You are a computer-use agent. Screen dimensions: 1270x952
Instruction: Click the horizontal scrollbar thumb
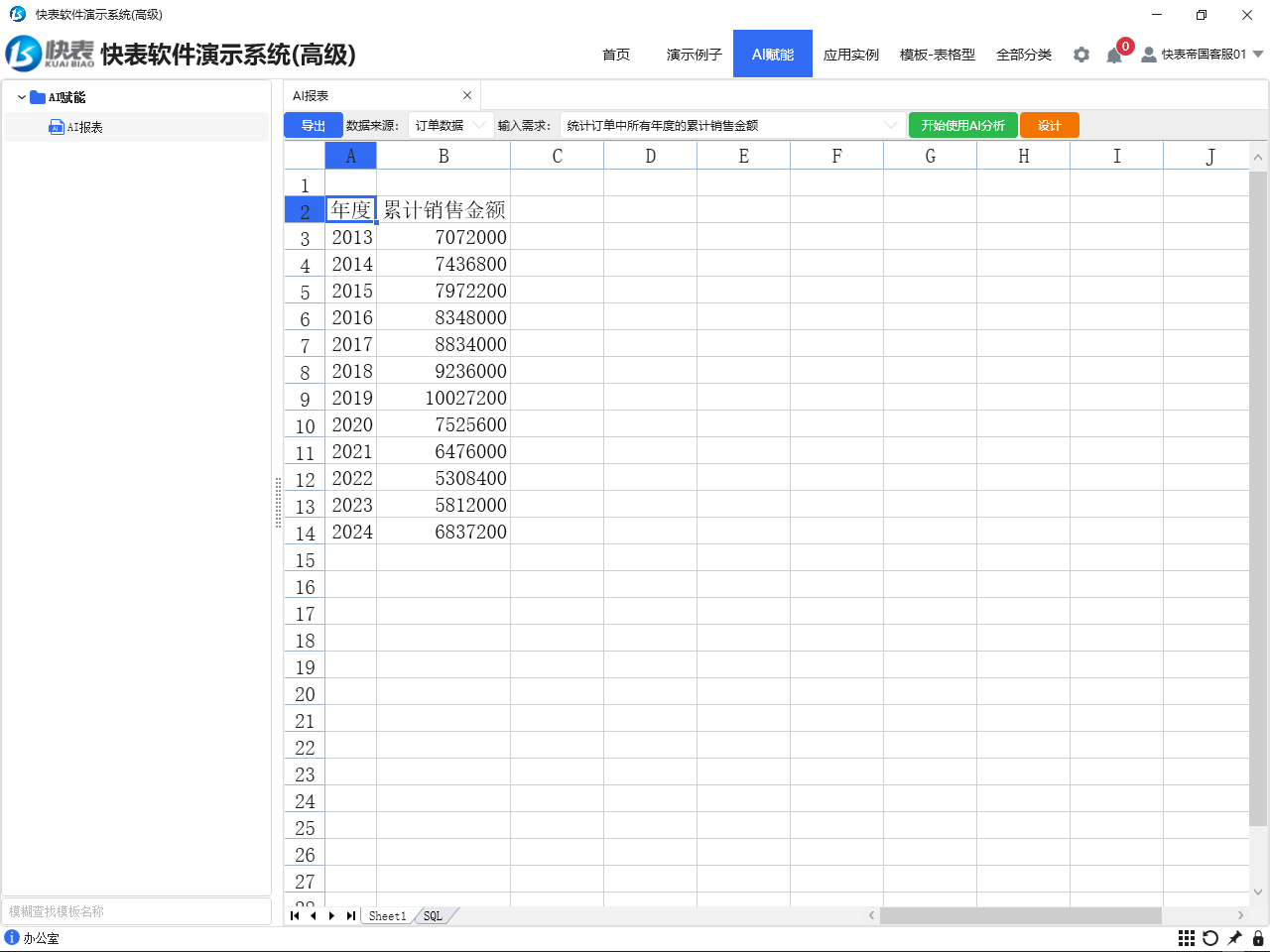(x=1020, y=915)
